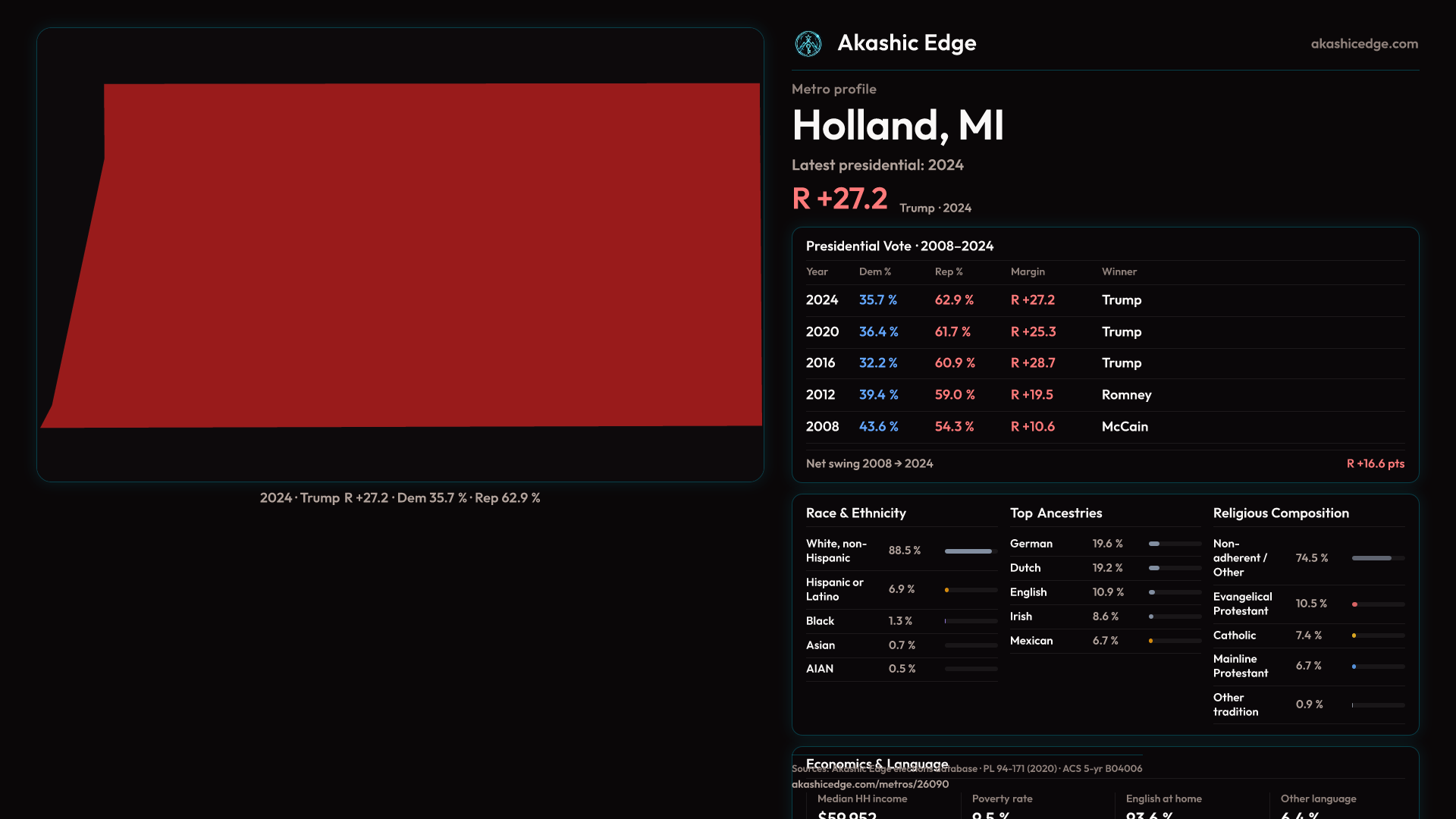
Task: Click the 2016 row margin R +28.7
Action: [1032, 363]
